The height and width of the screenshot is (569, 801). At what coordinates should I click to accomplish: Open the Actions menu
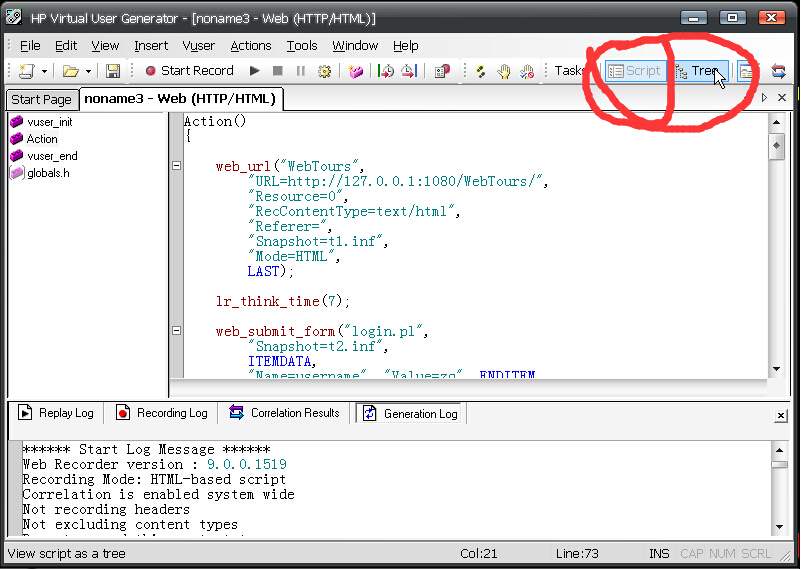pos(251,45)
